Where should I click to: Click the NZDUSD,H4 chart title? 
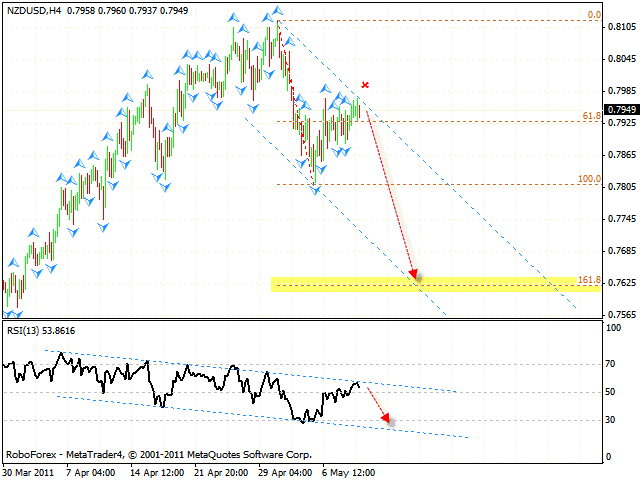pos(30,9)
